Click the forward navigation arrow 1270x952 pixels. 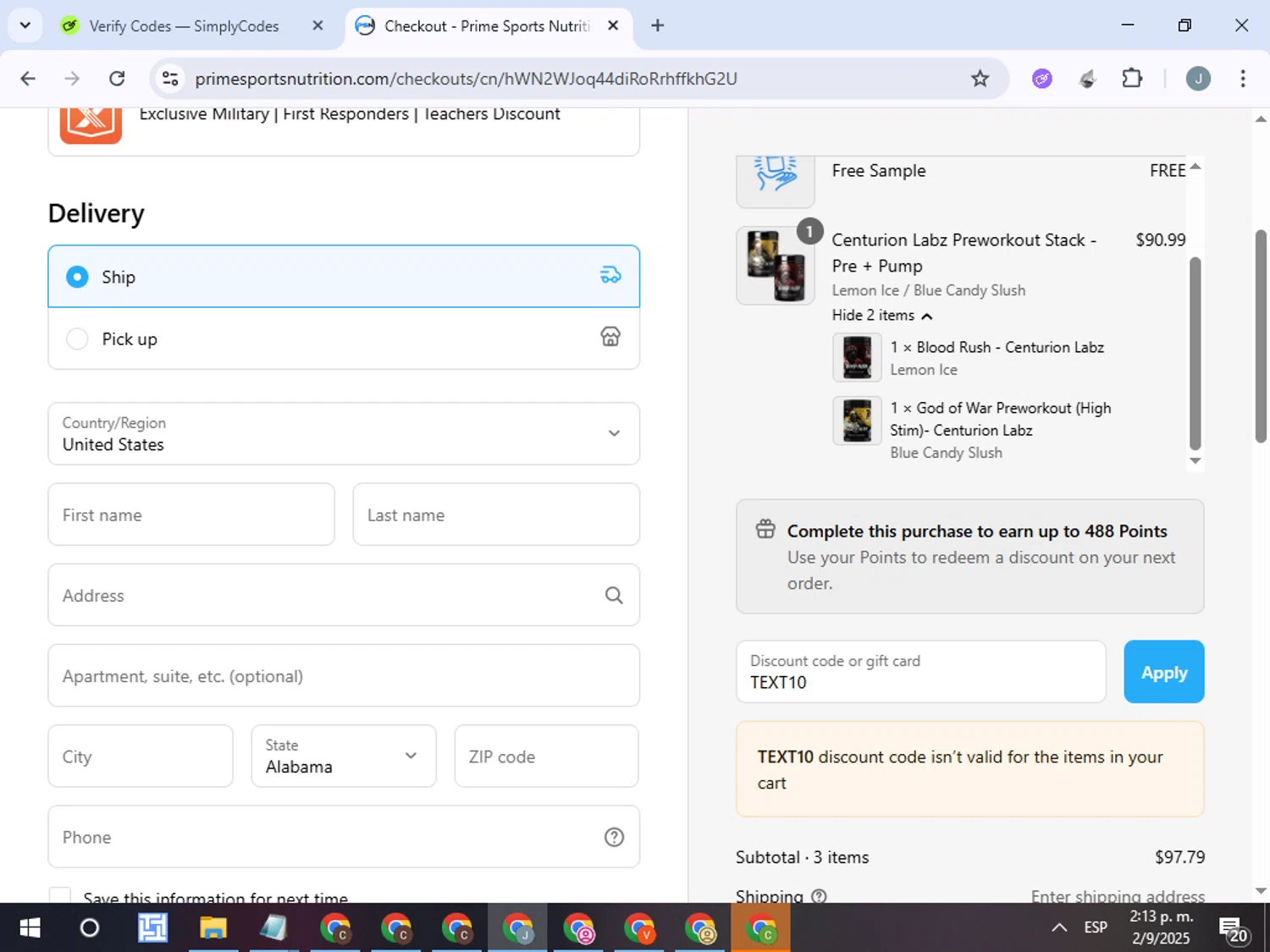pyautogui.click(x=72, y=79)
